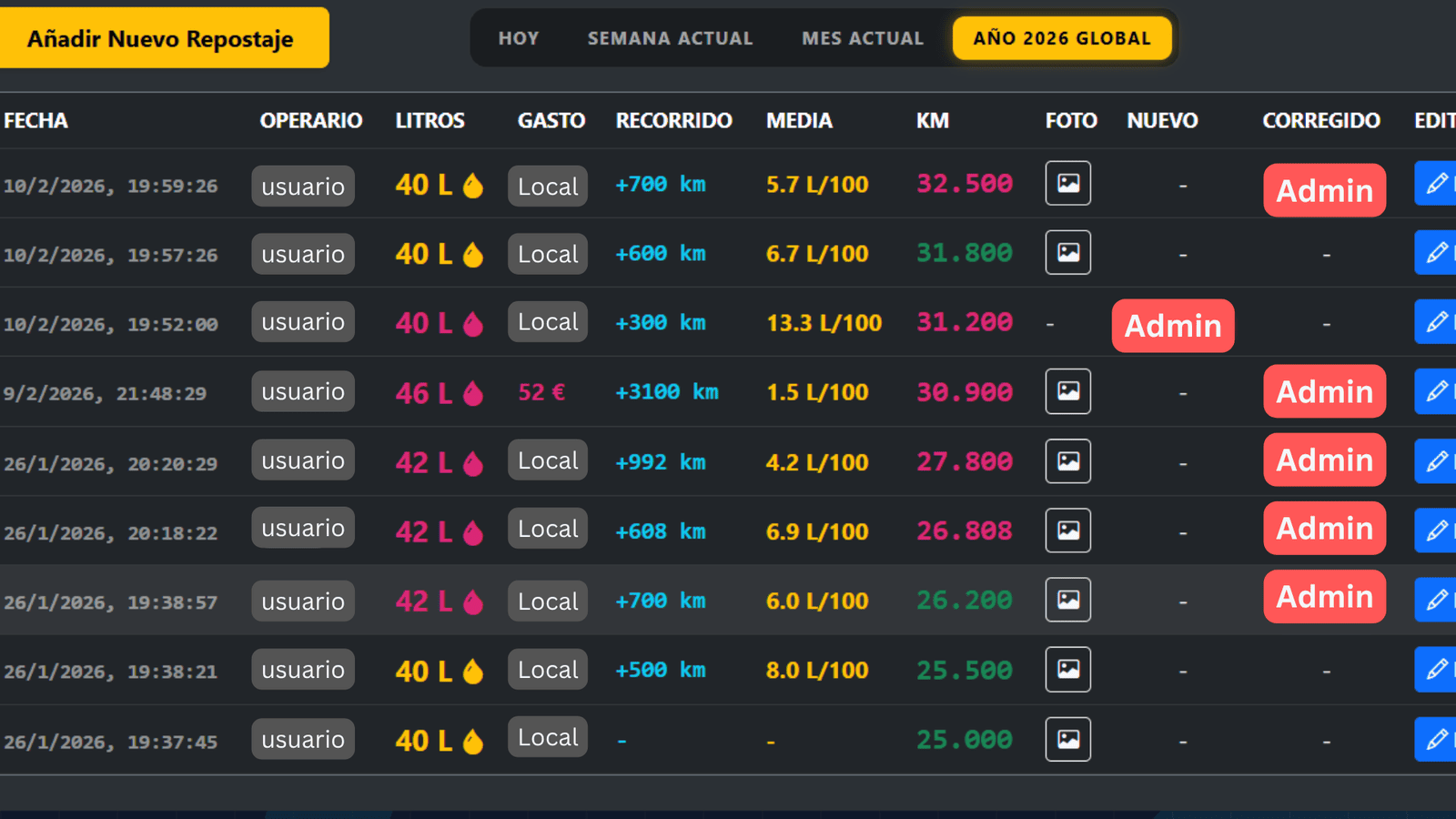Click NUEVO column header
This screenshot has width=1456, height=819.
[1163, 120]
